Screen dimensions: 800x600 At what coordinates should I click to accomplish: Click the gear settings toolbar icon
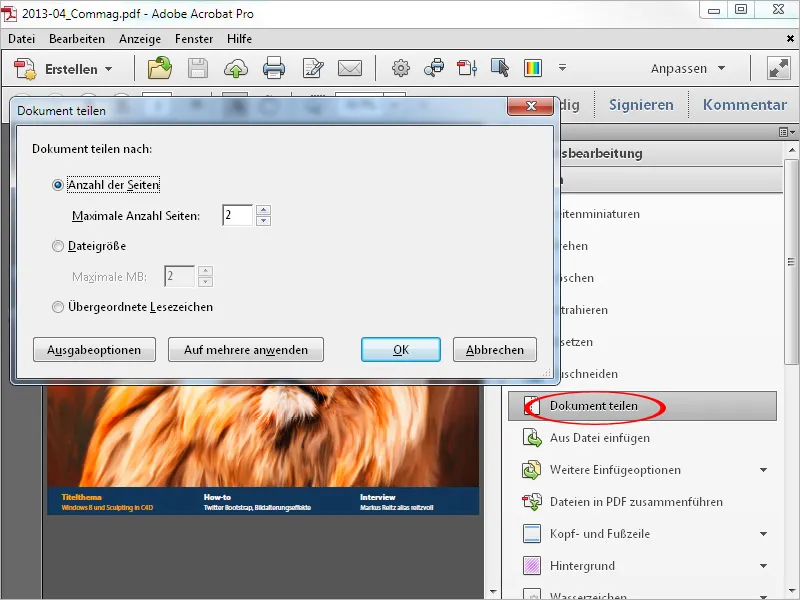(x=401, y=68)
